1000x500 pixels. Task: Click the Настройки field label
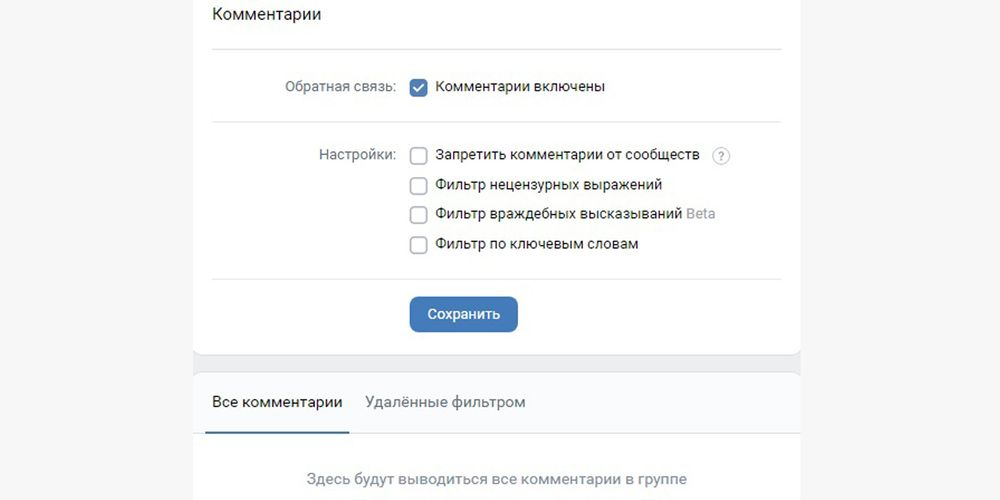357,155
